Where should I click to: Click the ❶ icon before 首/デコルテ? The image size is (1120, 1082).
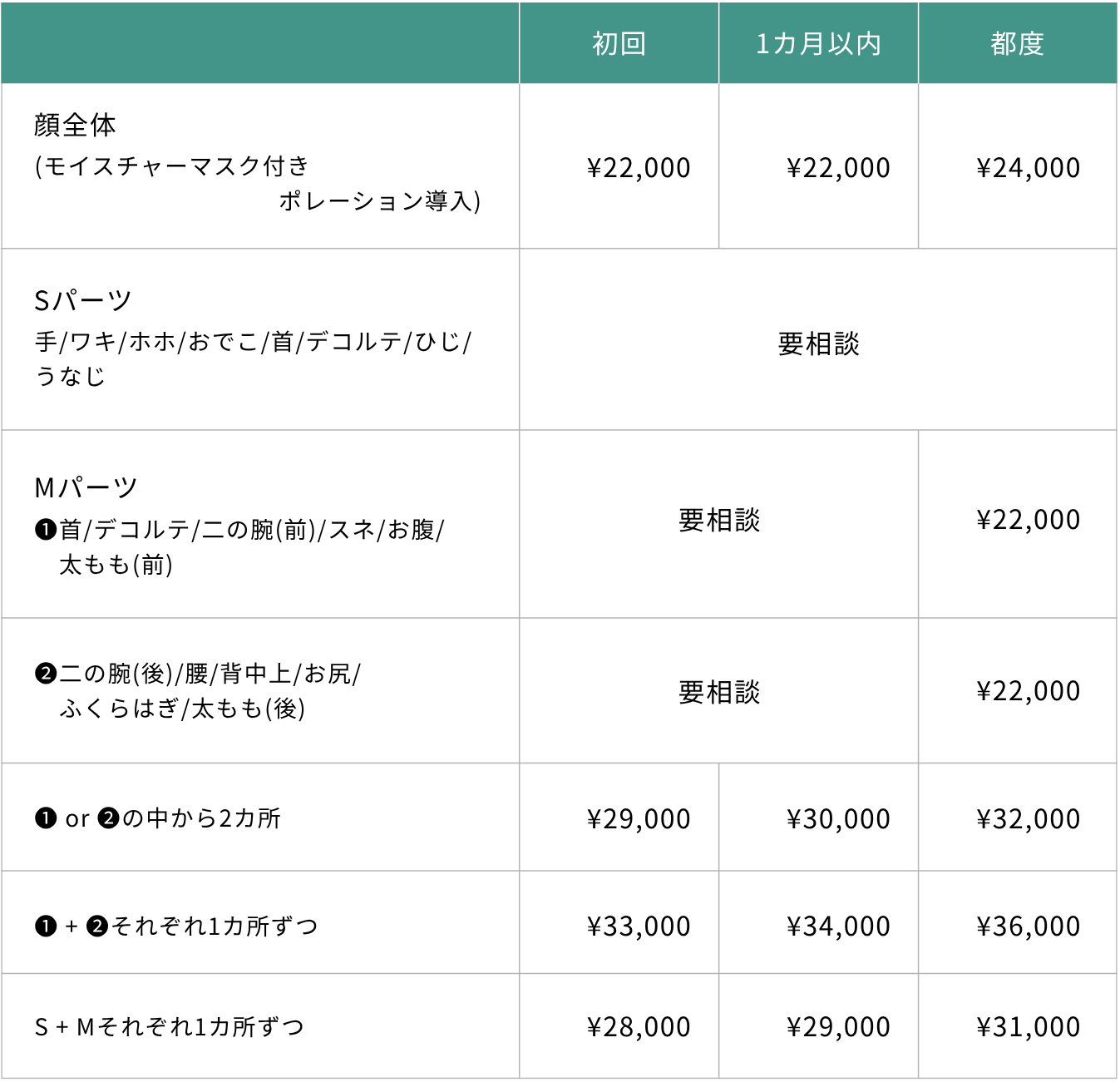tap(46, 529)
